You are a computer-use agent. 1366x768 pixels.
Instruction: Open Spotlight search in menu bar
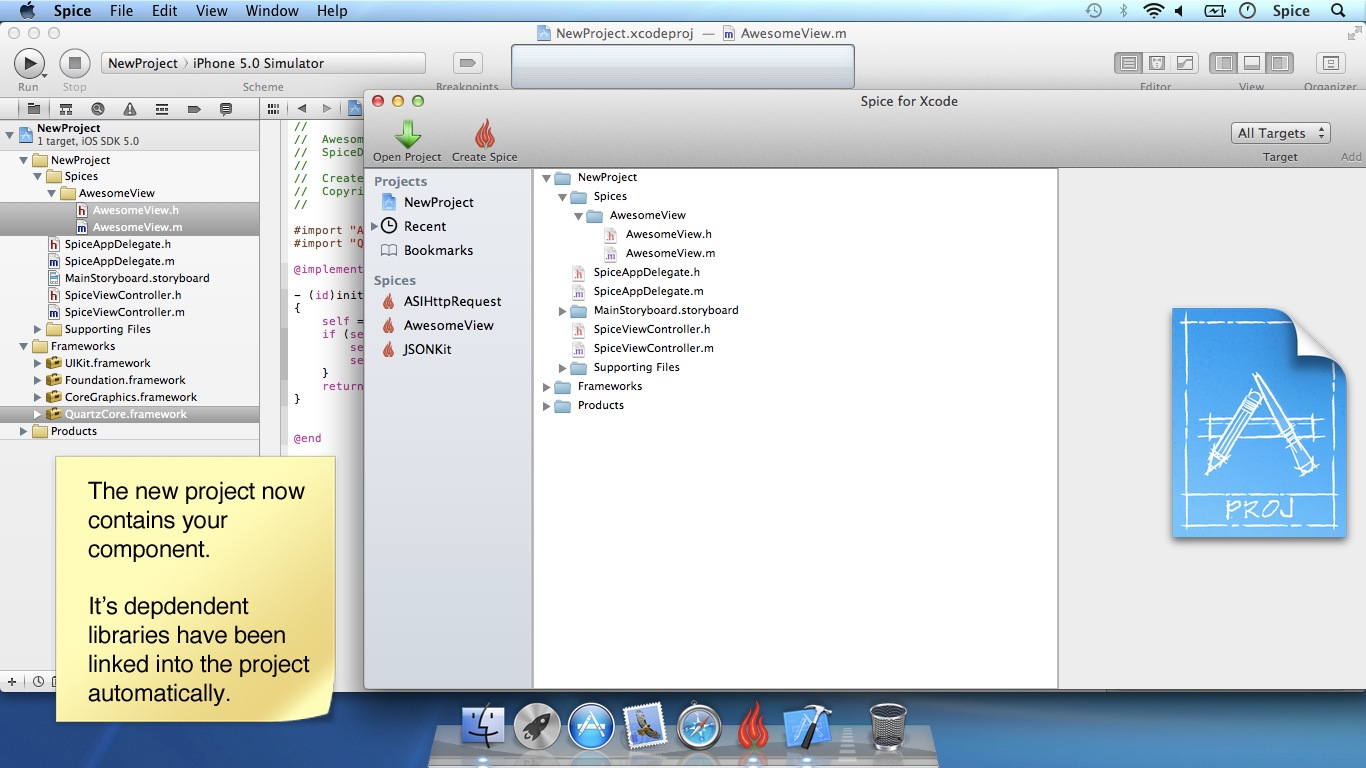pos(1338,11)
